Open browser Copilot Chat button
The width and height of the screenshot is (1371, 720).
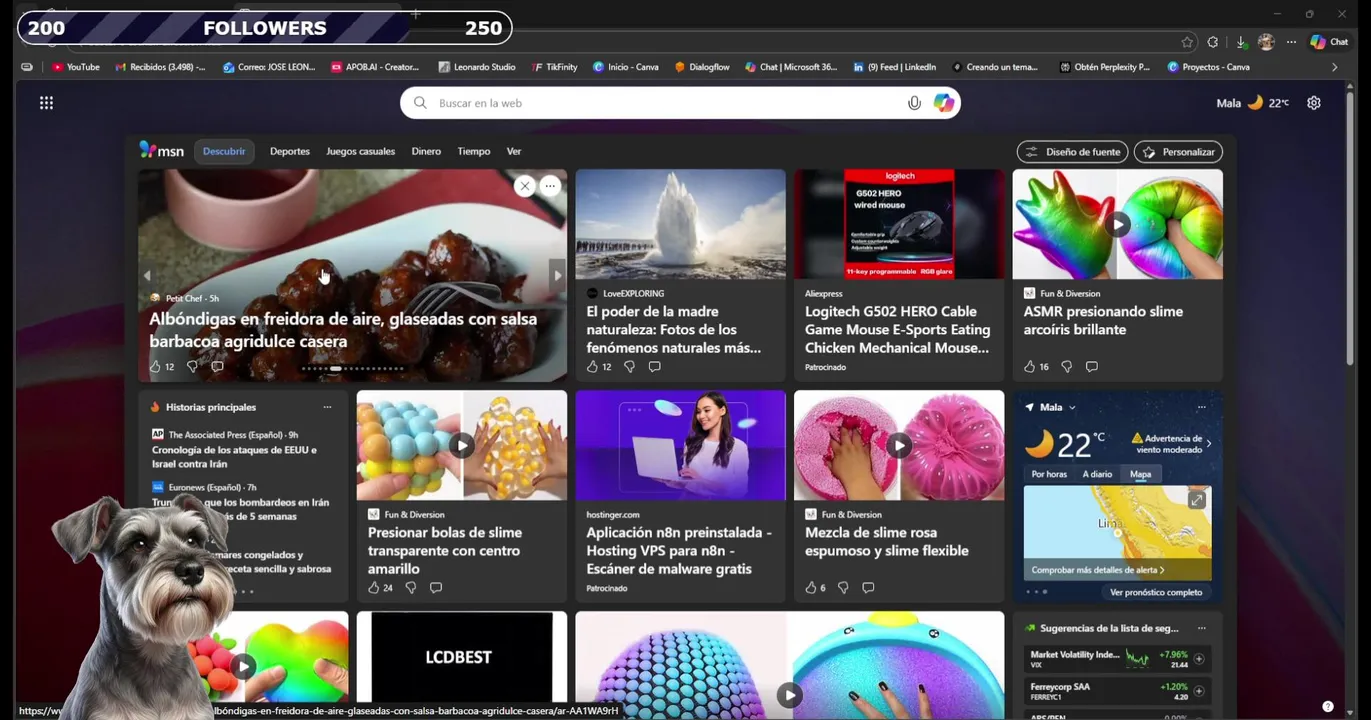(x=1329, y=42)
